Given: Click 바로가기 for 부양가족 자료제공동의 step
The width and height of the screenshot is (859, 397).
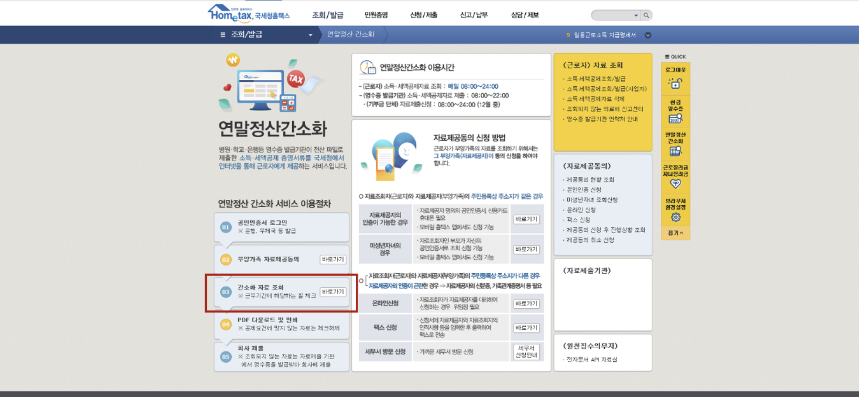Looking at the screenshot, I should pos(333,260).
